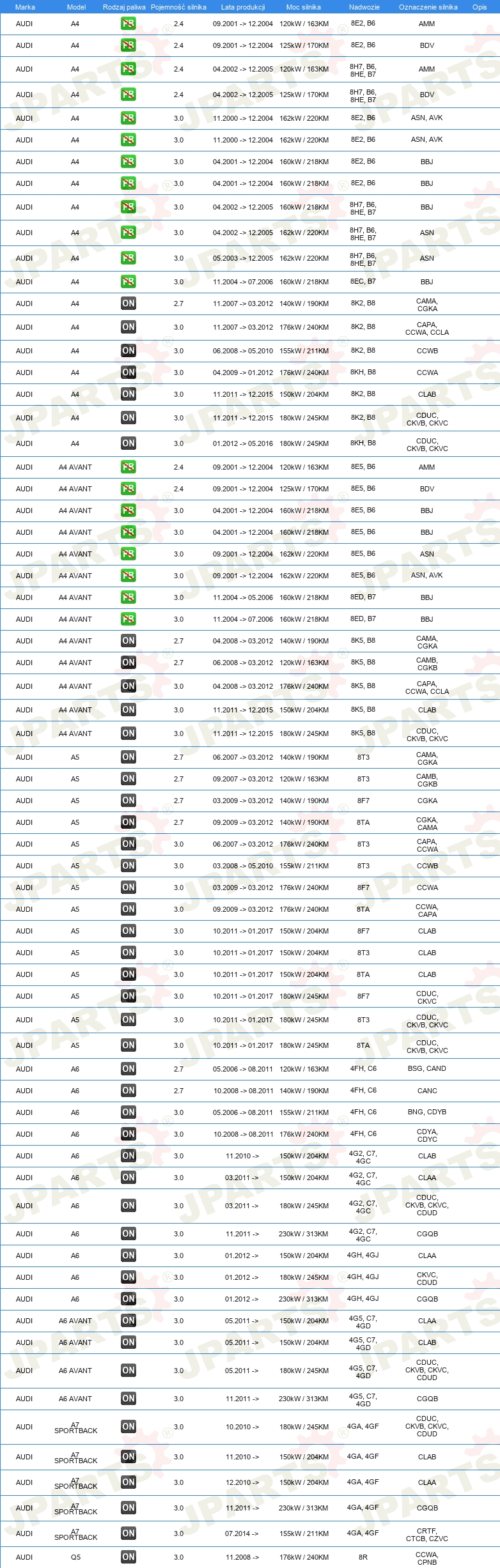Click the Model column header
Screen dimensions: 500x1568
76,7
